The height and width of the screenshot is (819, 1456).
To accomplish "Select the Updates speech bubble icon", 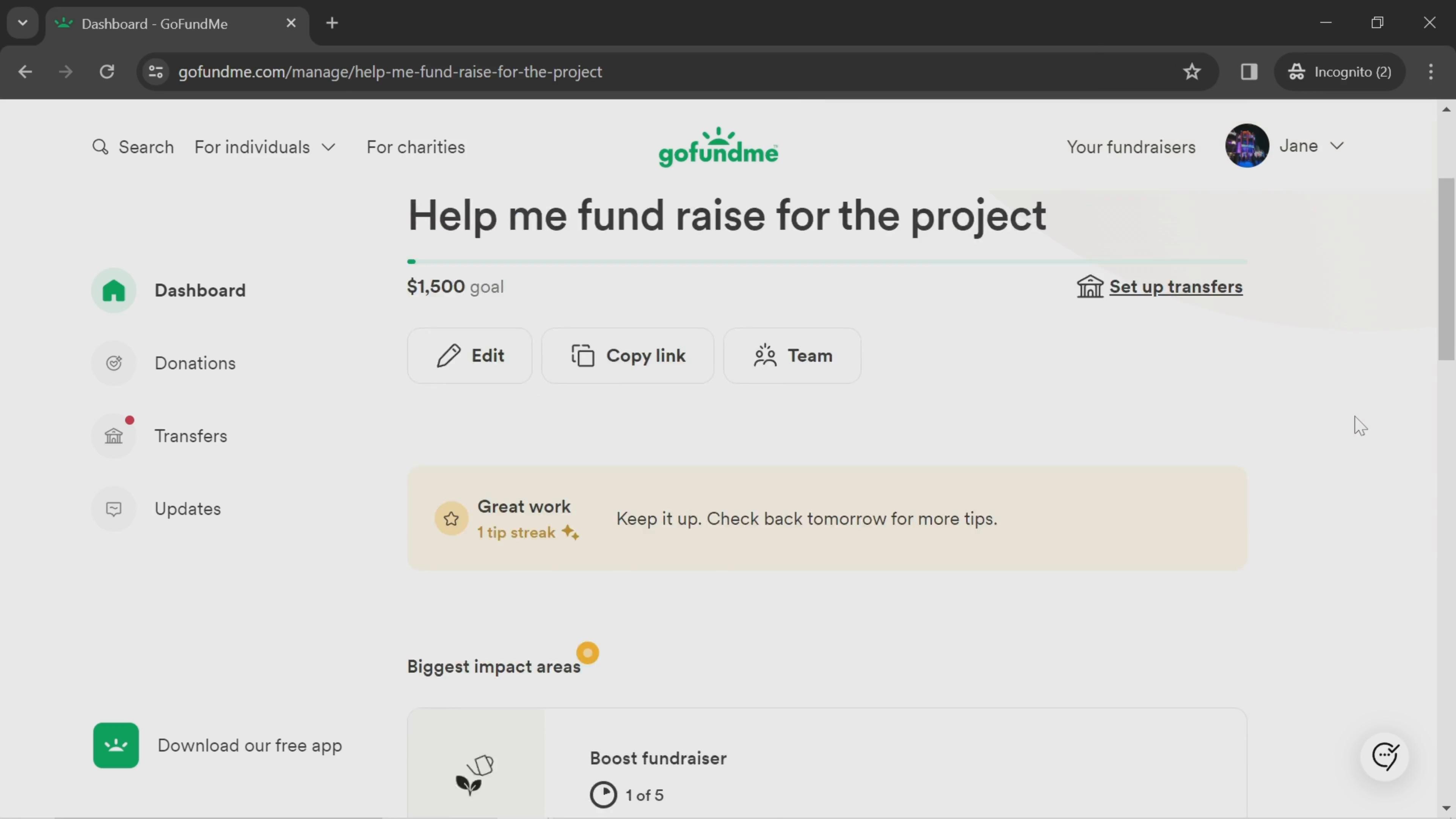I will (114, 509).
